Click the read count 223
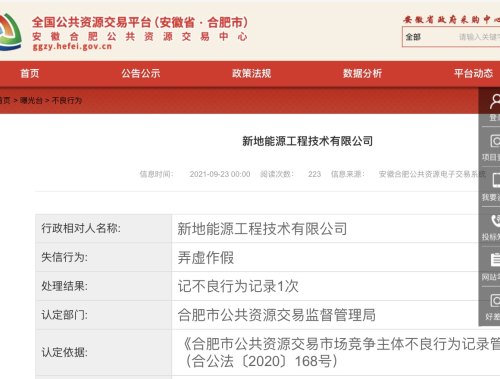The height and width of the screenshot is (379, 500). pos(314,174)
